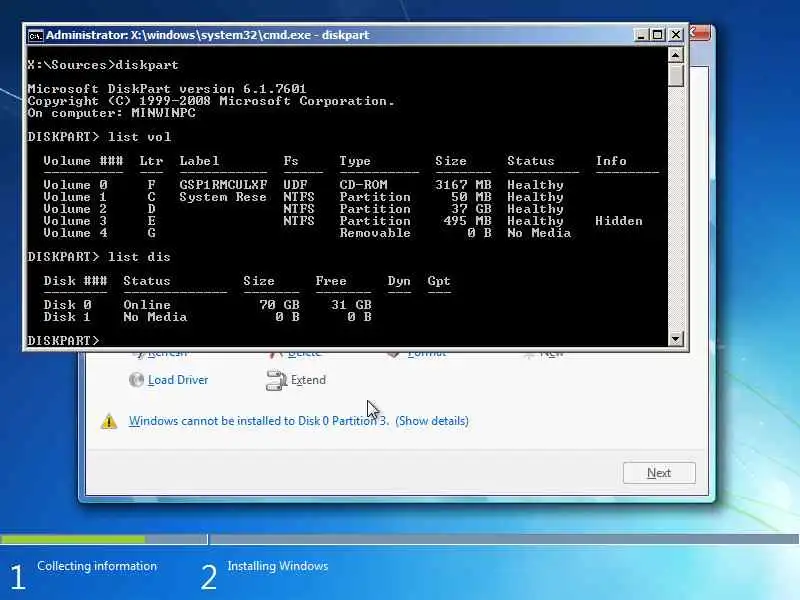Click the 'Collecting information' step label
800x600 pixels.
tap(97, 566)
